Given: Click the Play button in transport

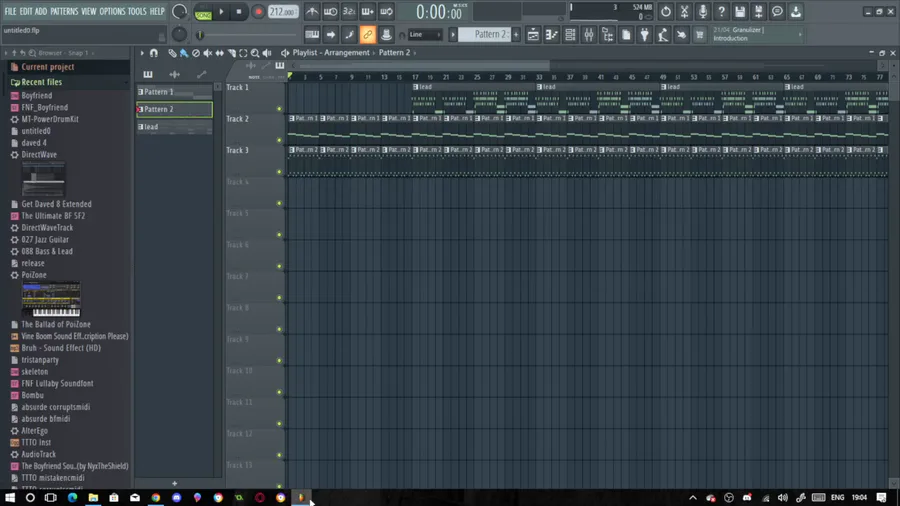Looking at the screenshot, I should click(221, 12).
